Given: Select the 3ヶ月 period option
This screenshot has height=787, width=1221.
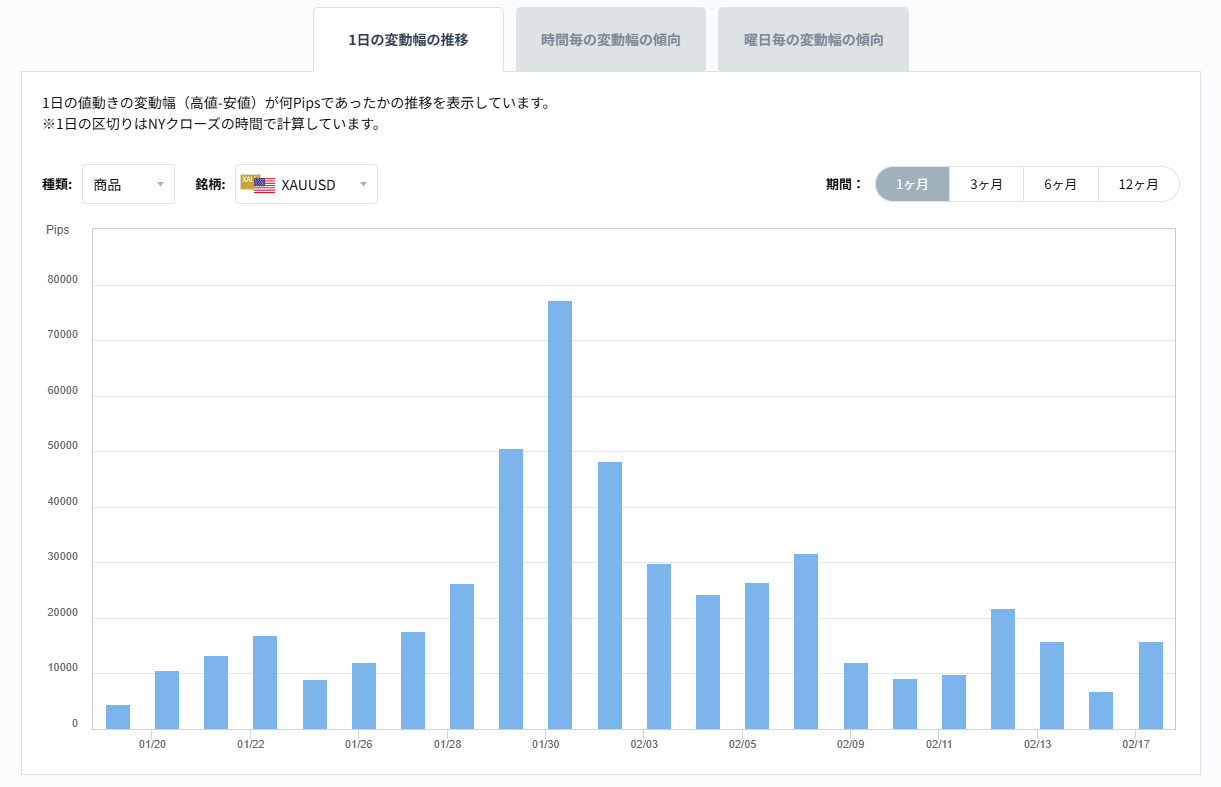Looking at the screenshot, I should 986,183.
